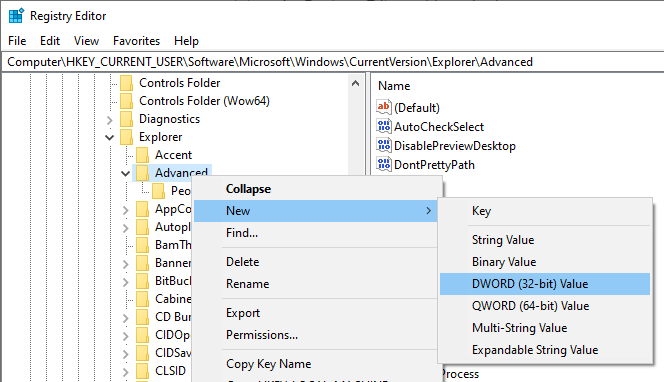Open the File menu
The image size is (664, 382).
(x=17, y=41)
